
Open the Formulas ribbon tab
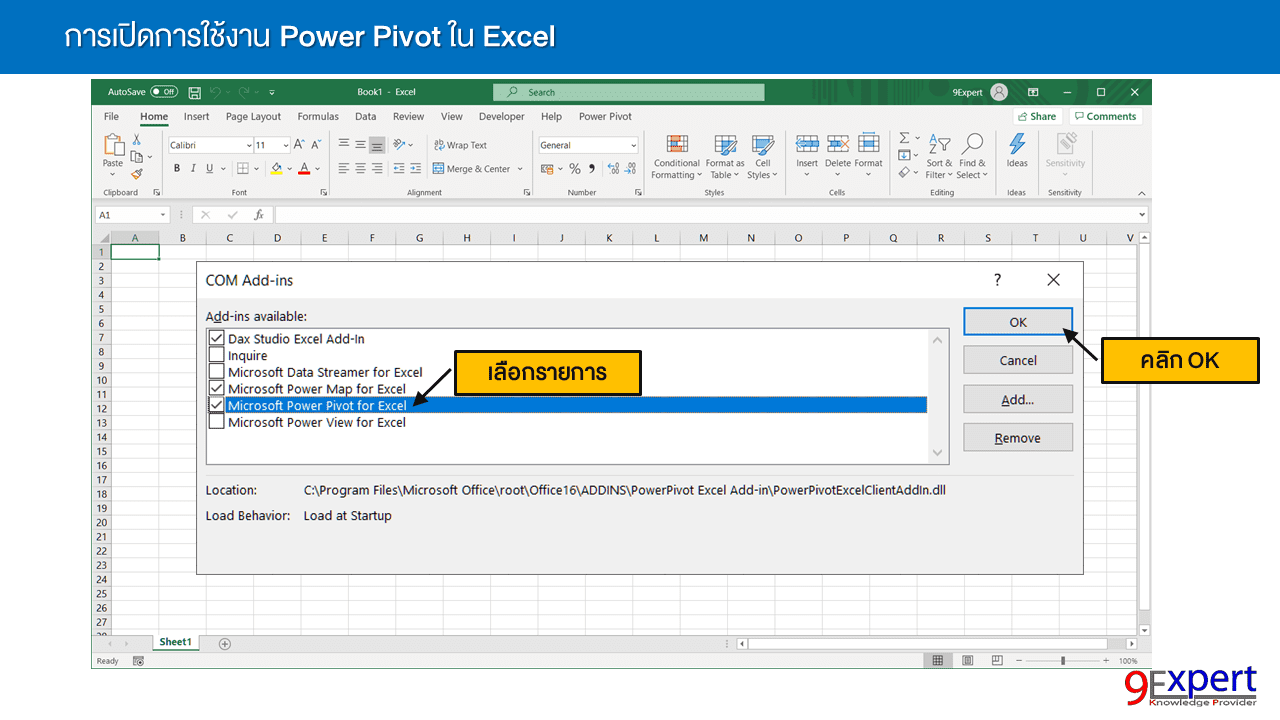[x=318, y=116]
